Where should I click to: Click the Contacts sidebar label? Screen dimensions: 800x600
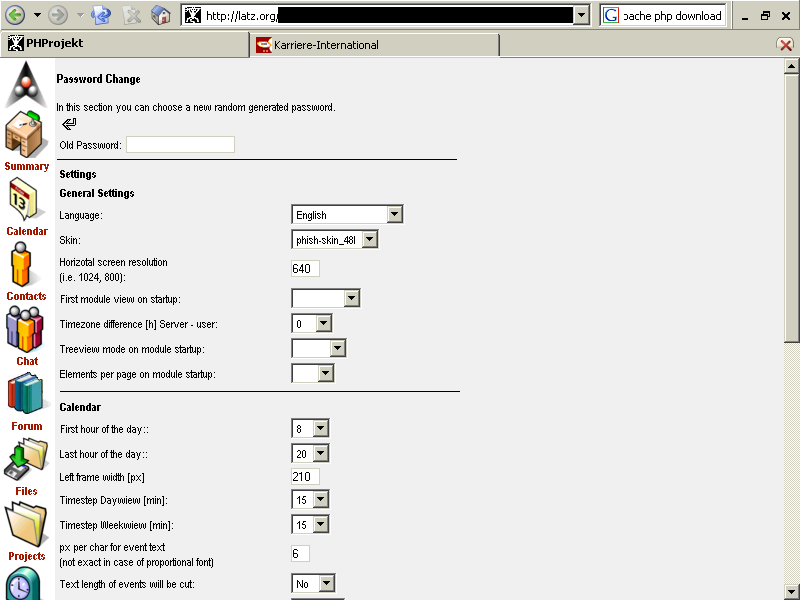[x=27, y=296]
